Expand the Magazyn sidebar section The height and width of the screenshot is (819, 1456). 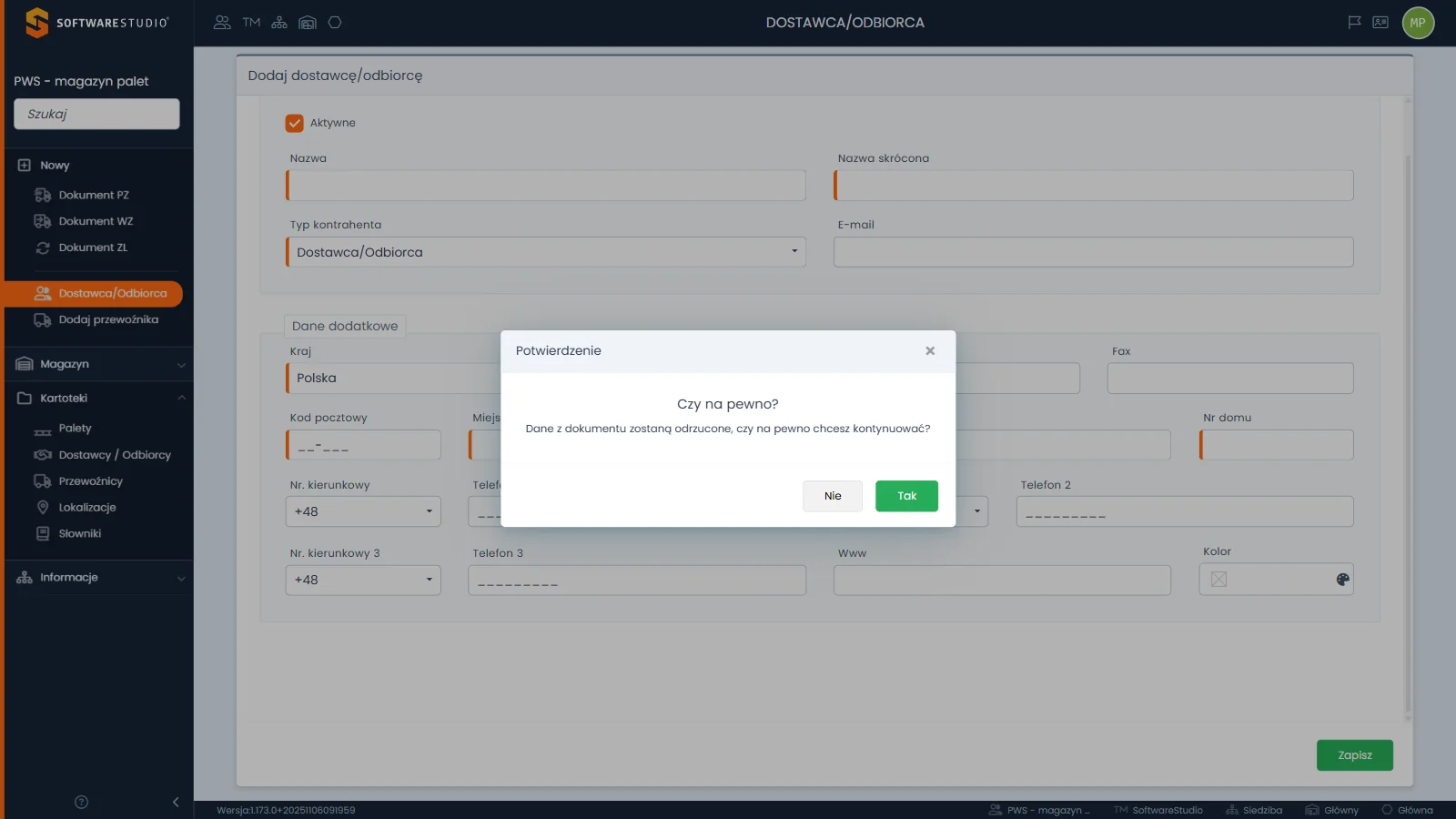tap(100, 364)
